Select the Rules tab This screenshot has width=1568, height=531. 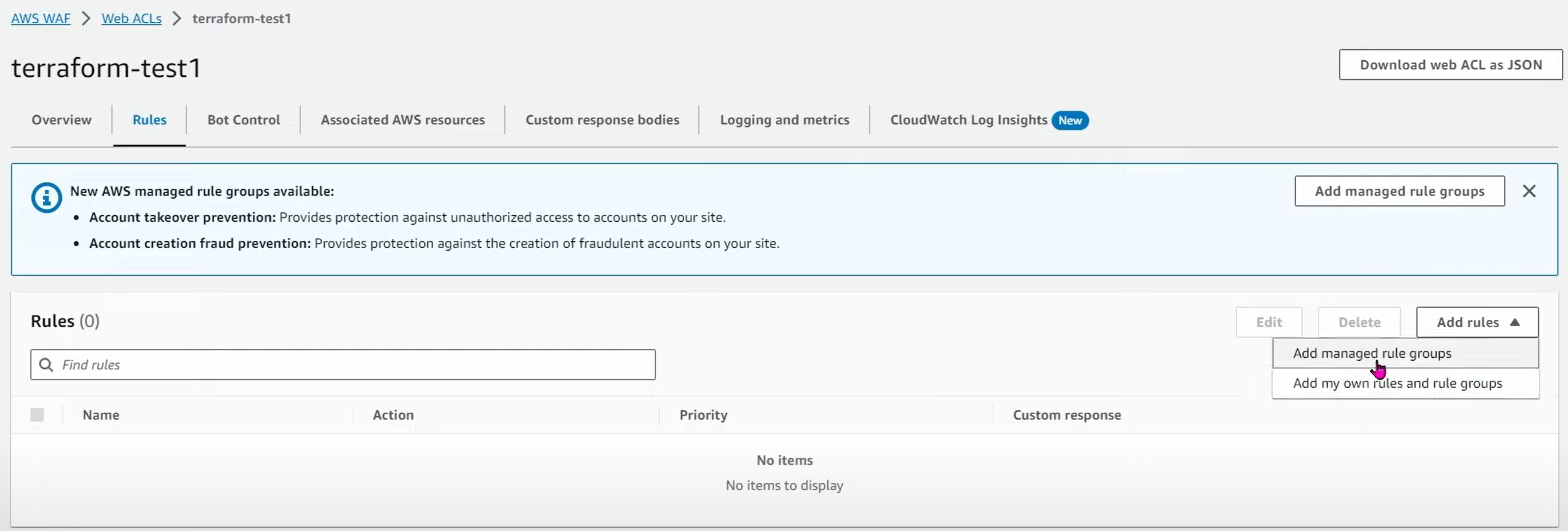click(x=149, y=120)
